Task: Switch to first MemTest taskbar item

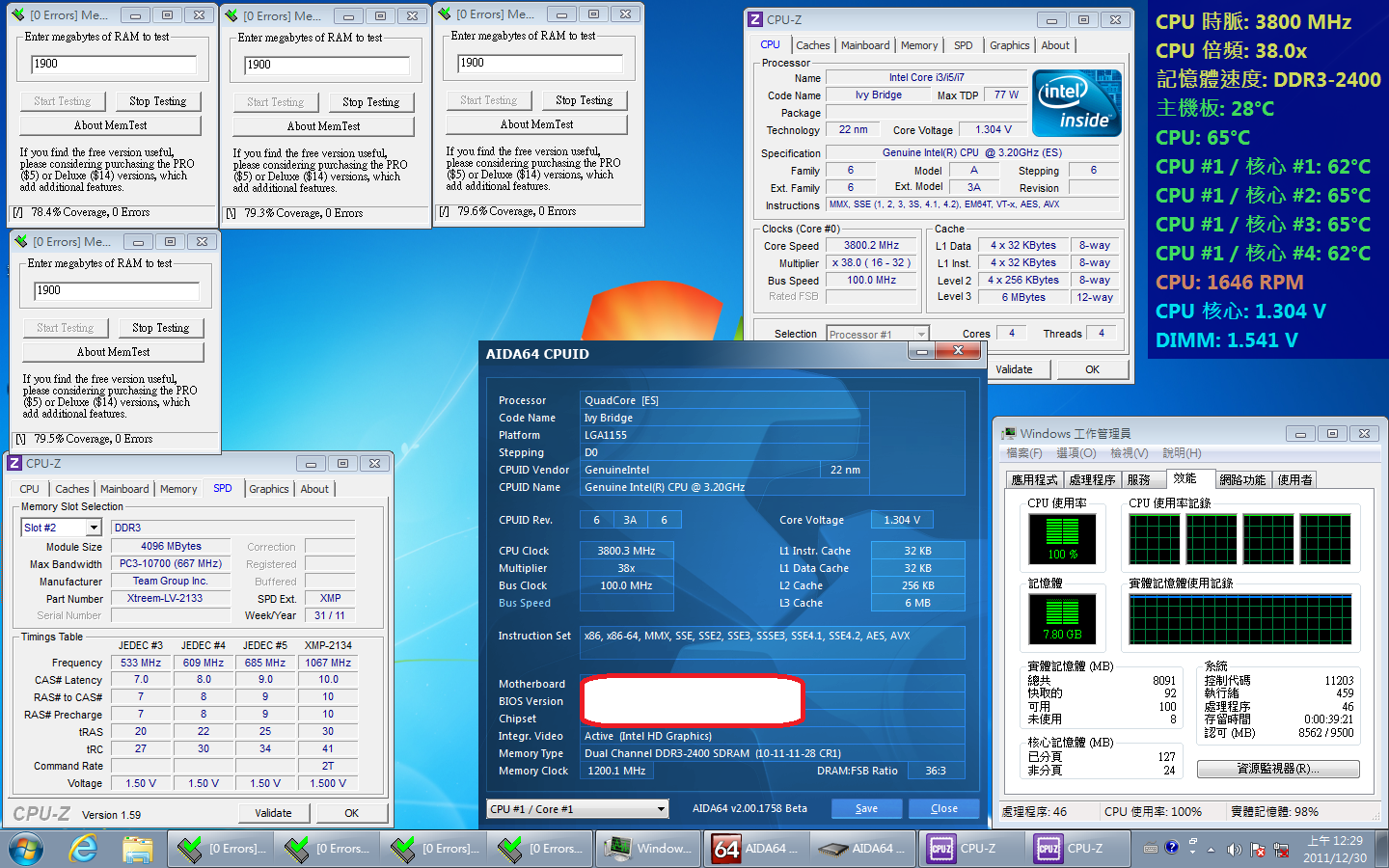Action: click(x=220, y=849)
